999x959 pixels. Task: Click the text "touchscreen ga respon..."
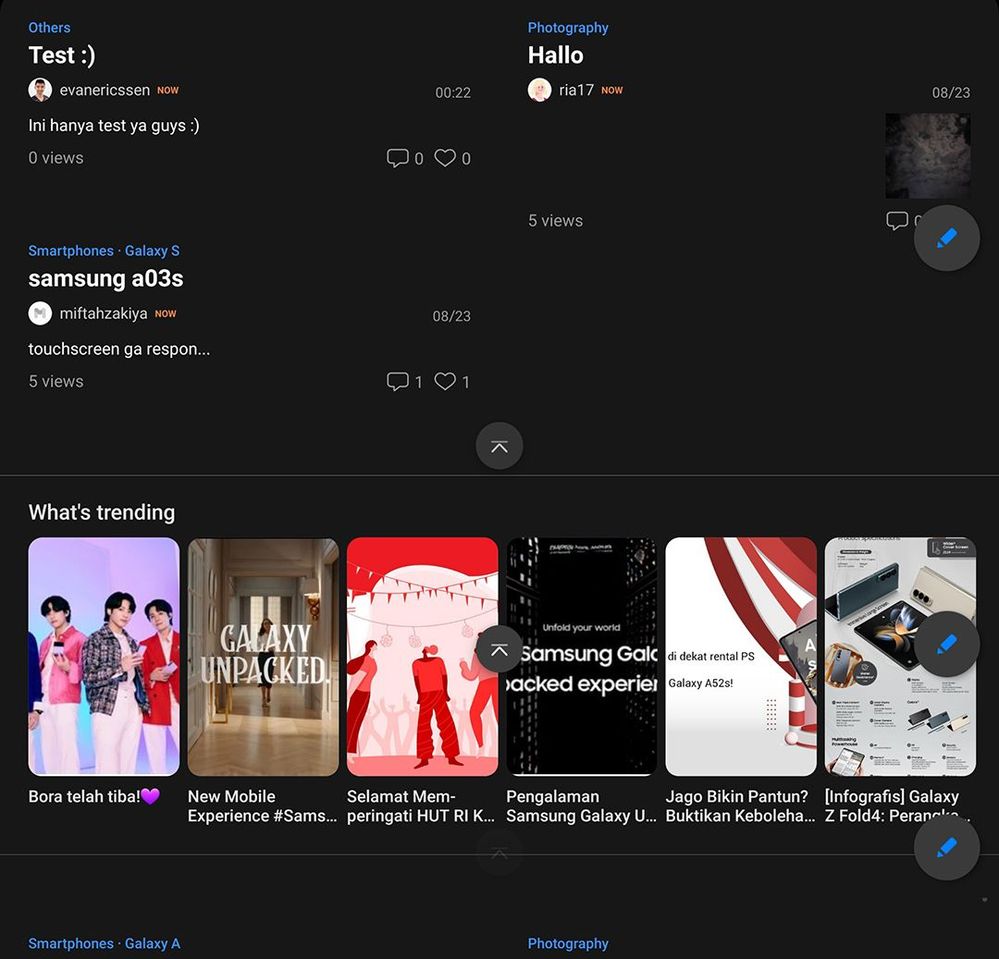[119, 349]
